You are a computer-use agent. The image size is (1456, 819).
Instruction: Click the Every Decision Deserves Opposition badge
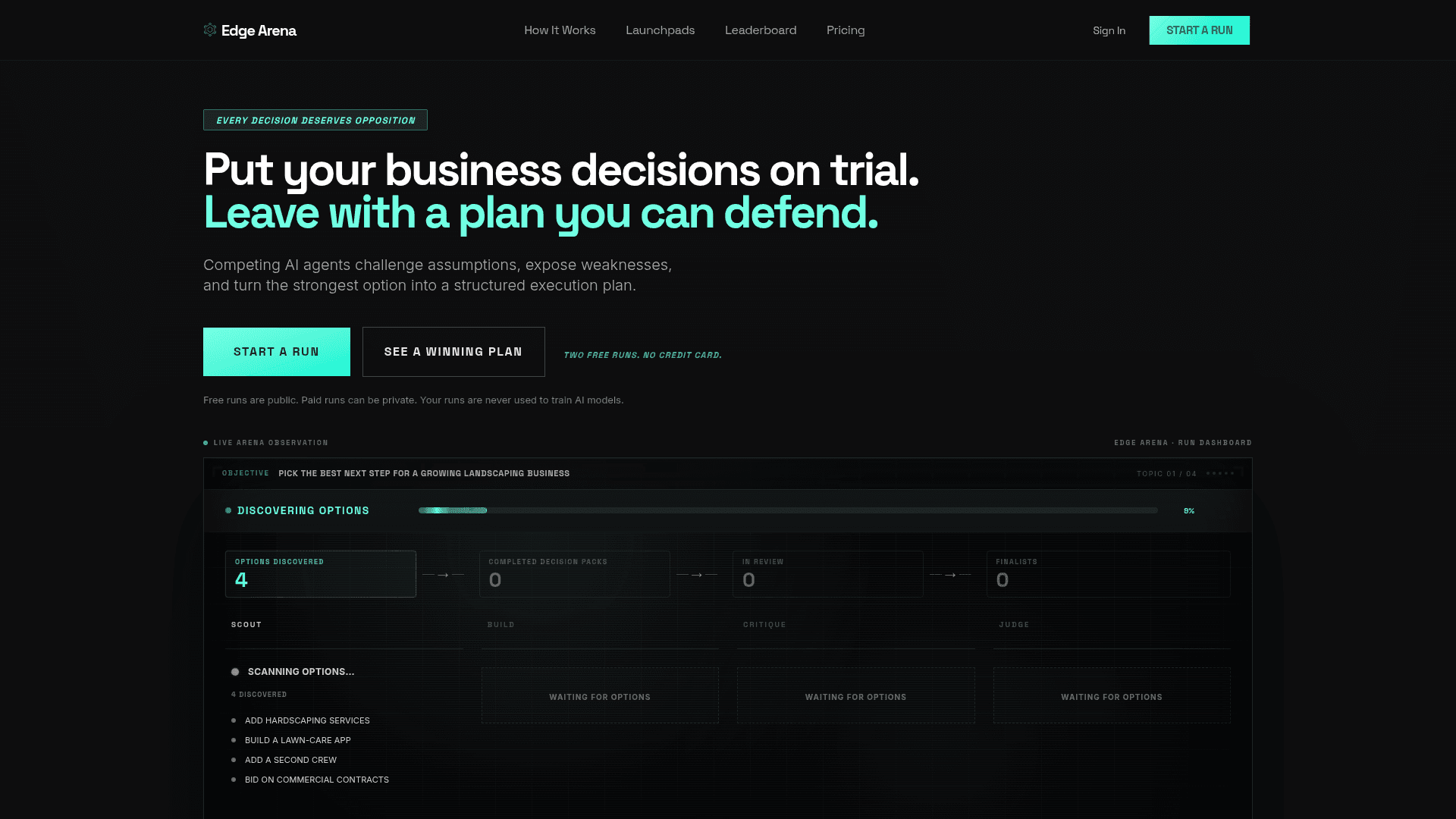coord(315,120)
